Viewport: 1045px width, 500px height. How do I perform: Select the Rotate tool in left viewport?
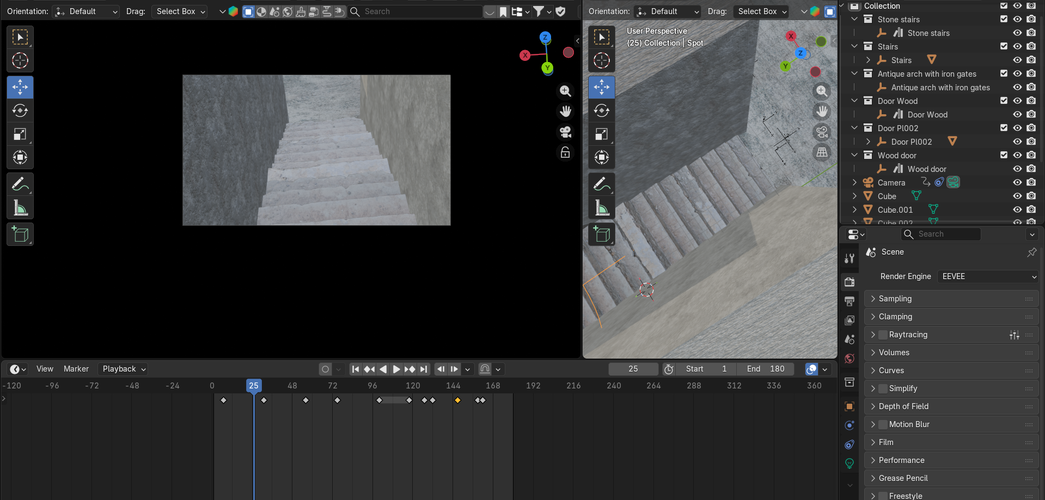pos(20,111)
